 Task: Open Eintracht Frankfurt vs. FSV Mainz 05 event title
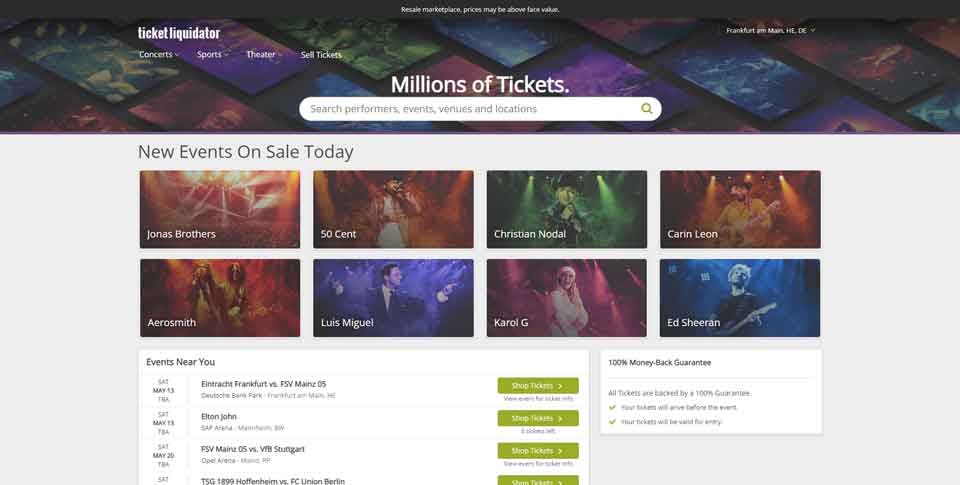click(x=263, y=384)
